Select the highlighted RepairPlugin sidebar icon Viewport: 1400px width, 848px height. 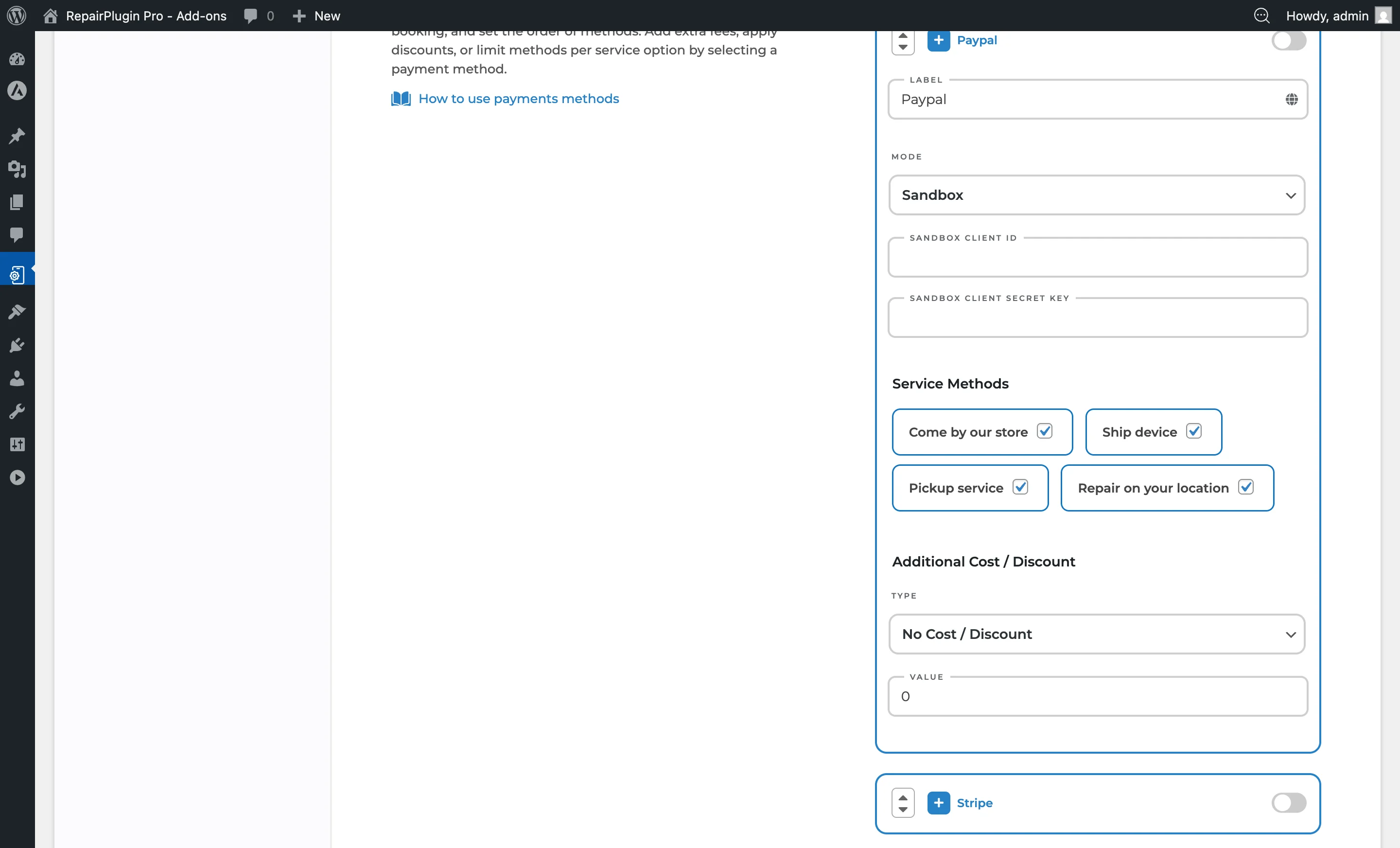pos(16,274)
